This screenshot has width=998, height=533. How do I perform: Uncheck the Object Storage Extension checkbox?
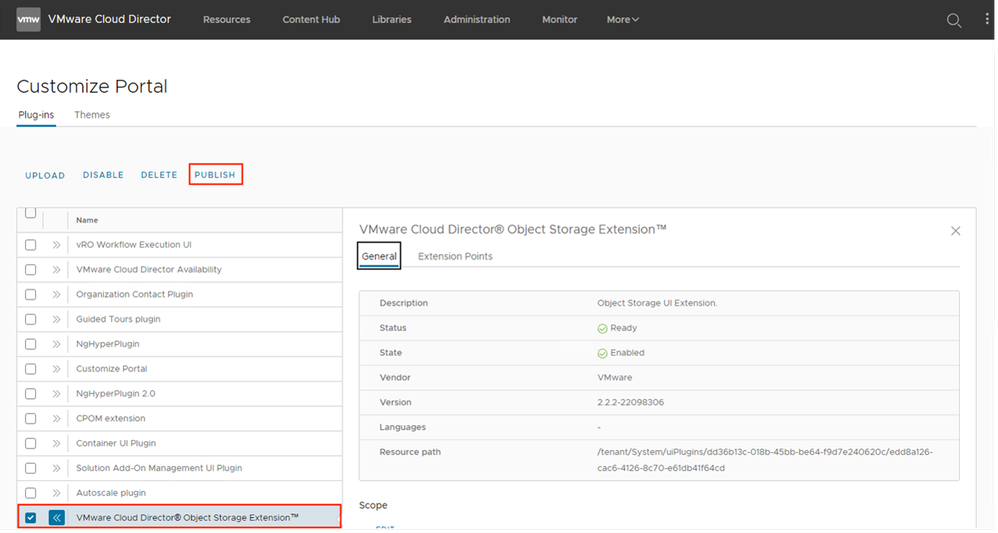31,517
